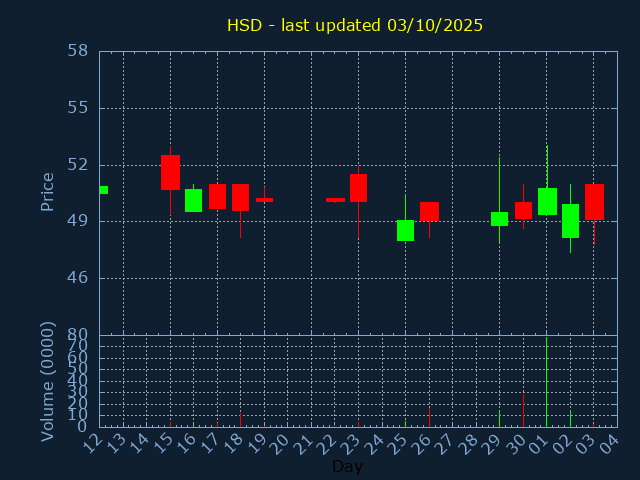
Task: Click the small green candle at day 12
Action: 103,190
